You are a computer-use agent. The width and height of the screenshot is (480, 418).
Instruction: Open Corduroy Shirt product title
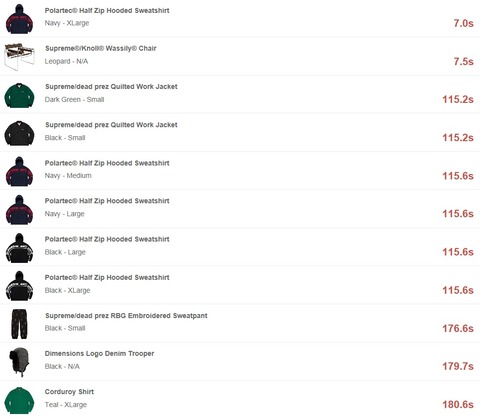tap(69, 392)
